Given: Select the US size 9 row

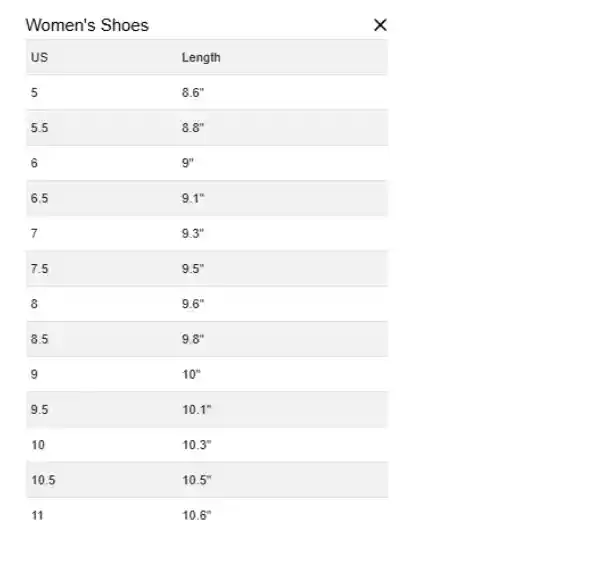Looking at the screenshot, I should pyautogui.click(x=207, y=374).
